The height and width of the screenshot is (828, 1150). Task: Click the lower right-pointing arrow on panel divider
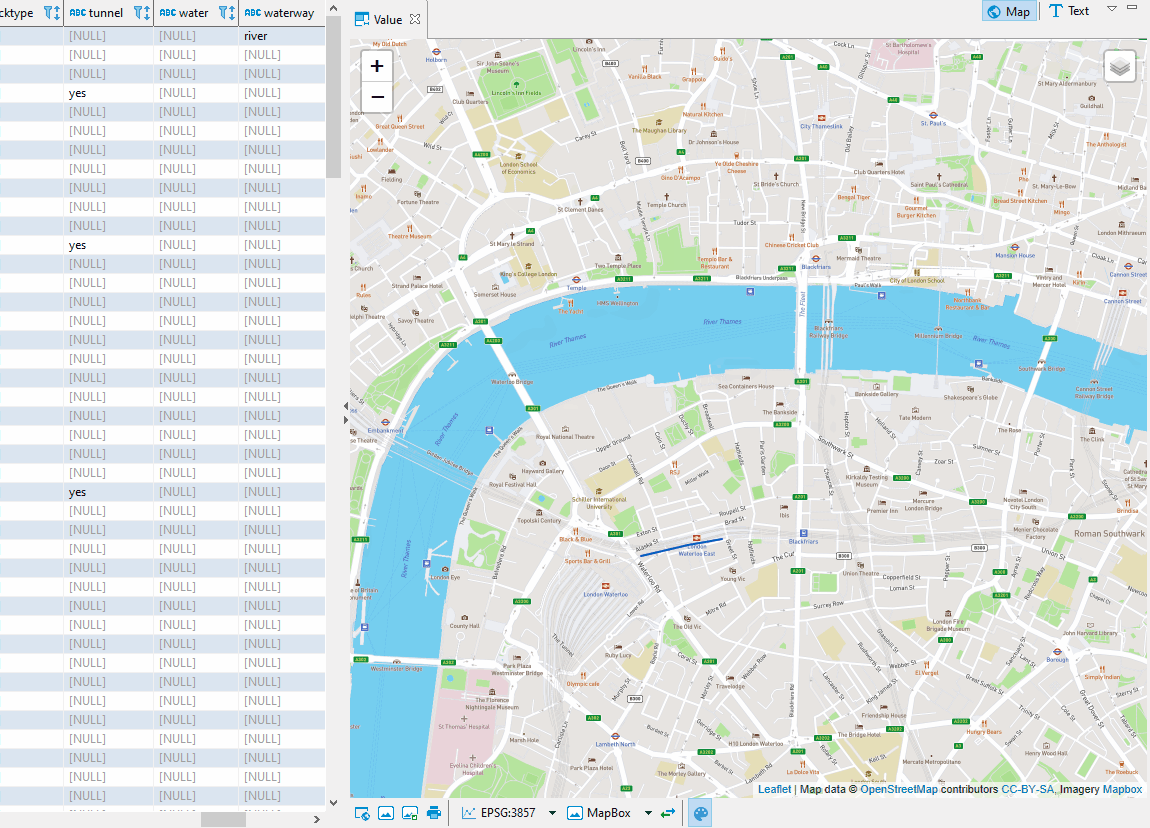[345, 420]
